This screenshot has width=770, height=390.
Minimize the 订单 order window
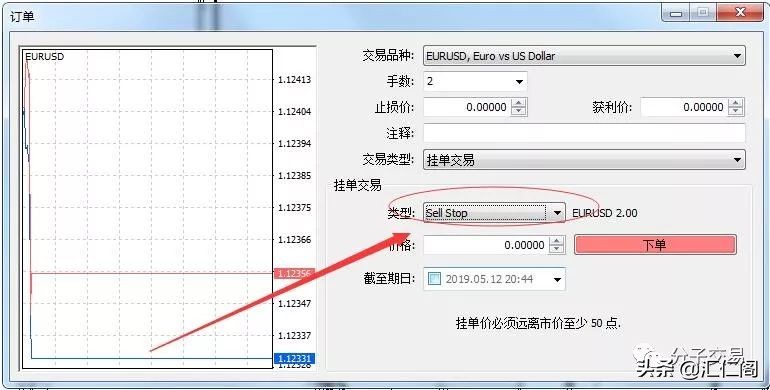pos(676,13)
